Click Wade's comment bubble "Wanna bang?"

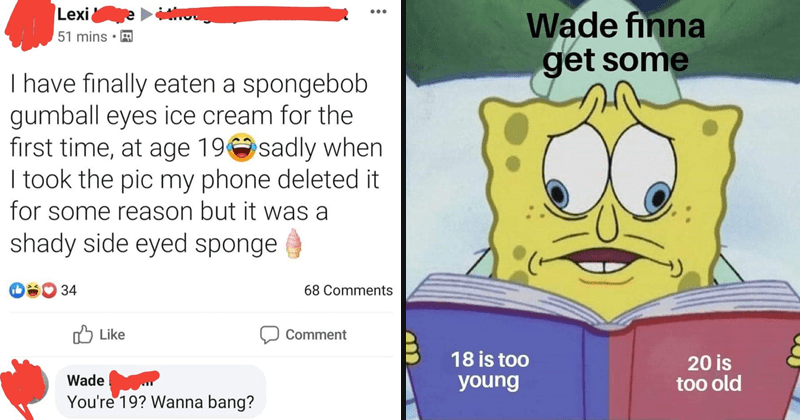tap(160, 392)
